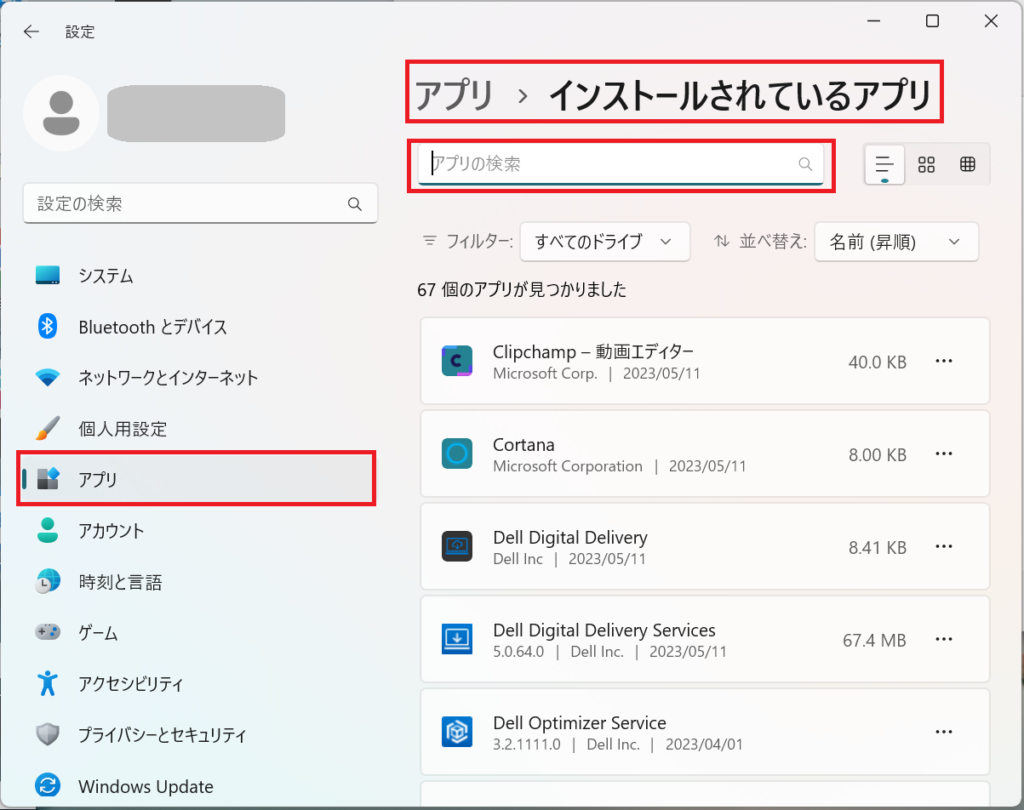The image size is (1024, 810).
Task: Click the アクセシビリティ figure icon
Action: point(48,683)
